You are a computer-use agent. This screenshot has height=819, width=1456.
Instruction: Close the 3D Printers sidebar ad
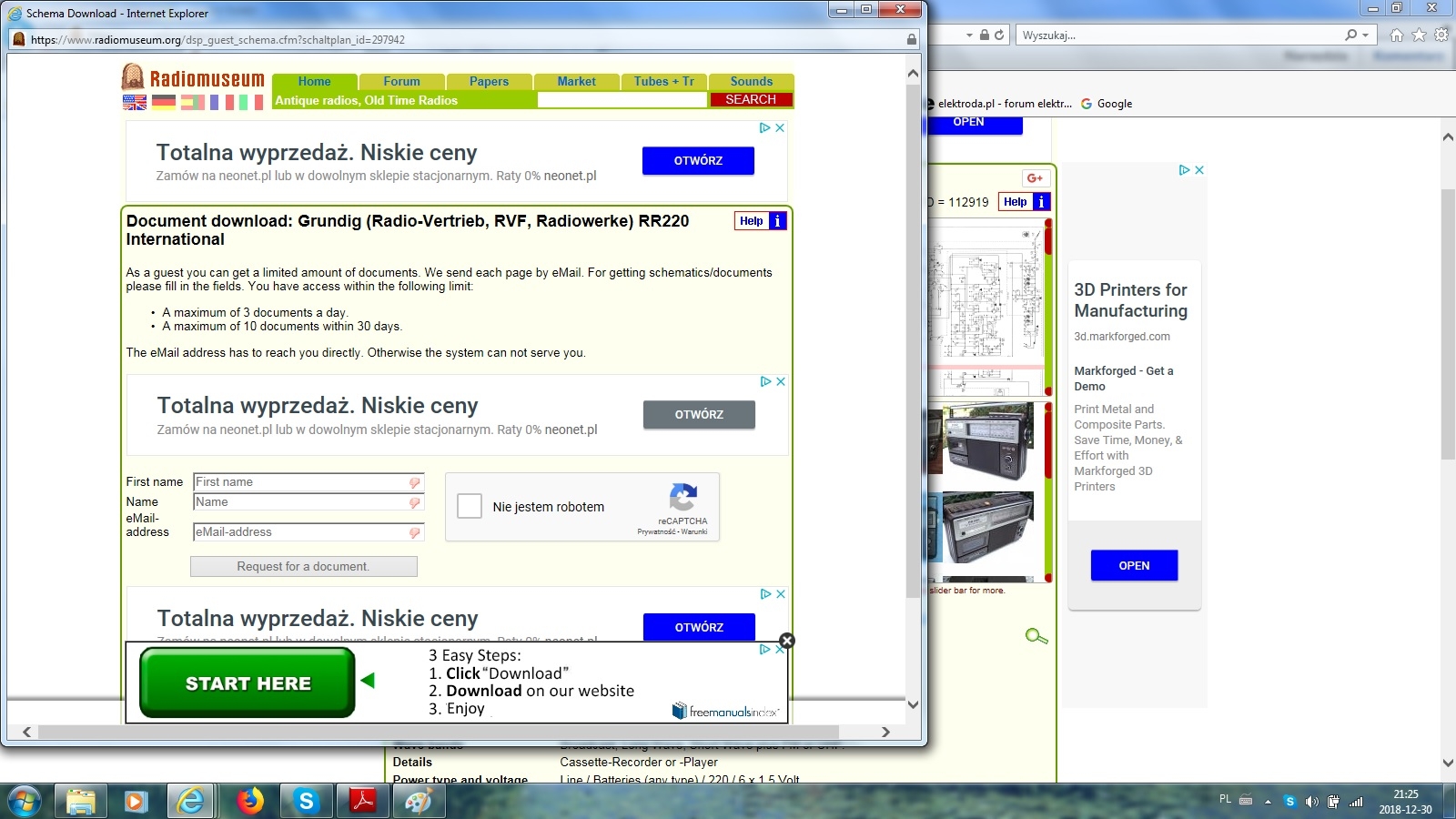pos(1199,170)
